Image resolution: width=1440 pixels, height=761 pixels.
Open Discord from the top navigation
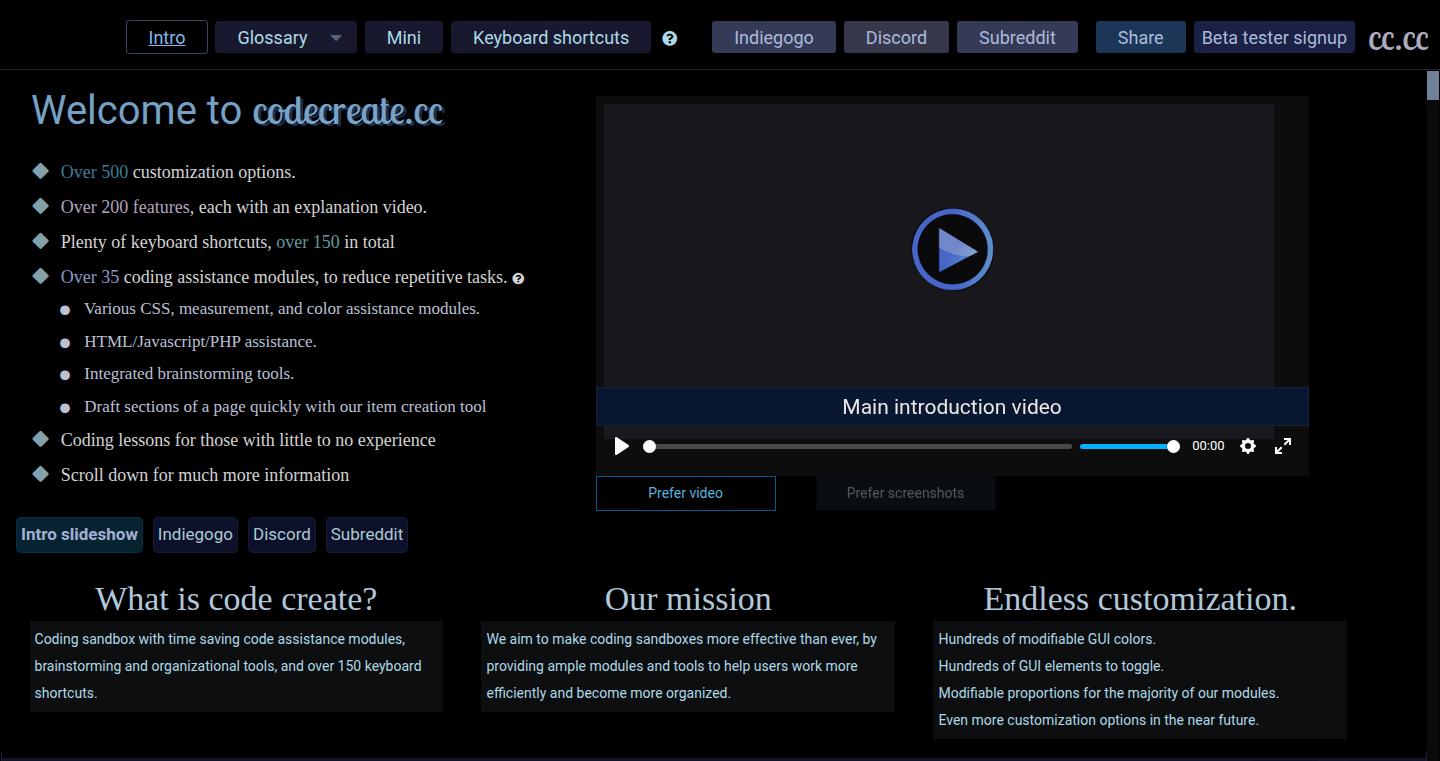(896, 37)
